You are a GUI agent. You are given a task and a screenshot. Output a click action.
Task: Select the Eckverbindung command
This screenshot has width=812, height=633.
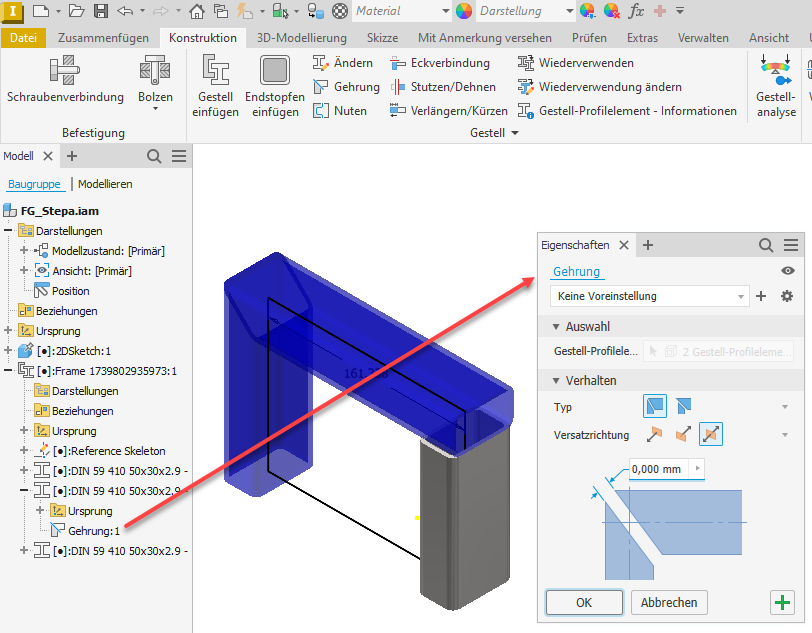tap(440, 63)
